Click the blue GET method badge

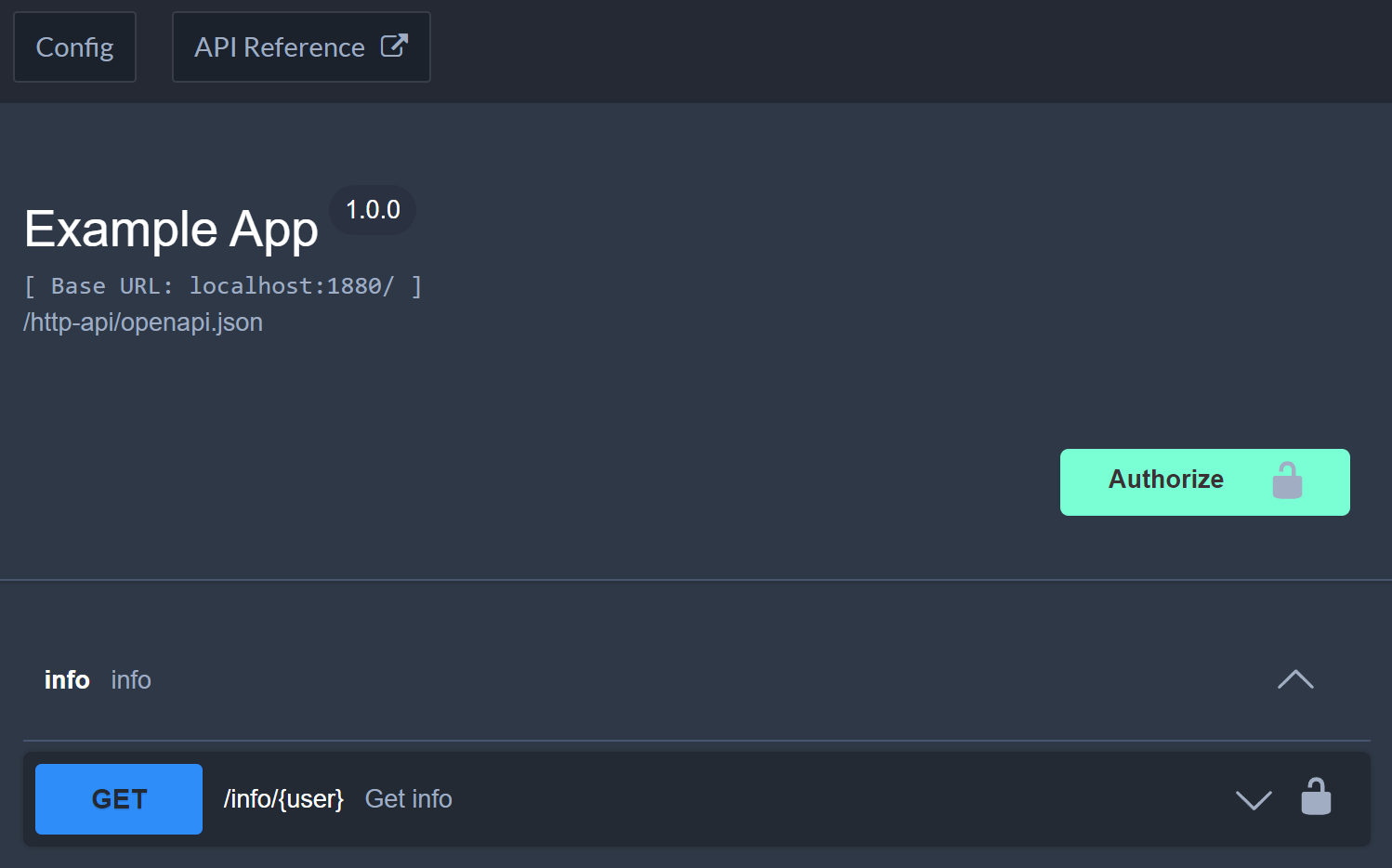(x=119, y=799)
